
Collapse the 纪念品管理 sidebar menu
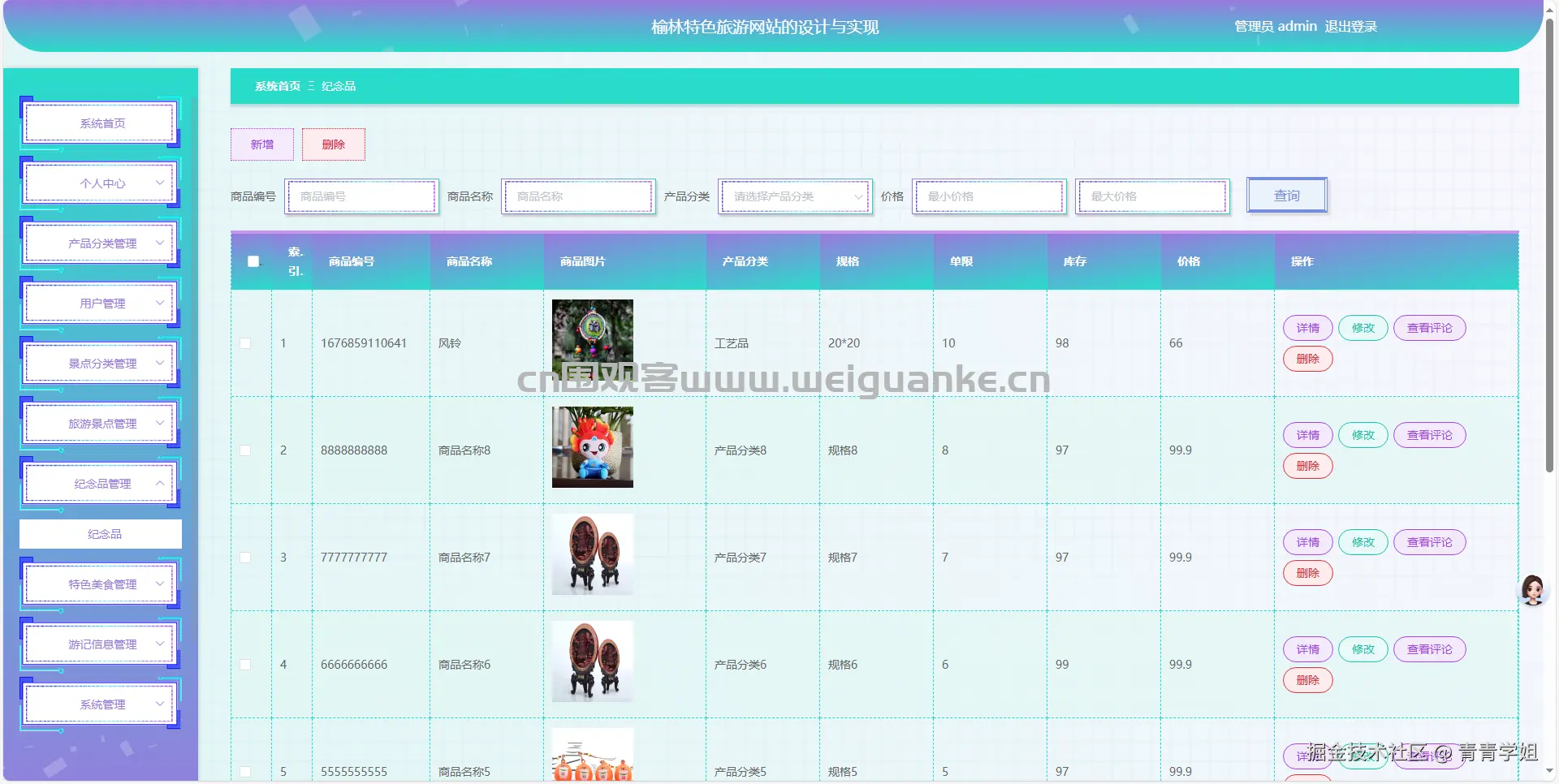tap(101, 484)
